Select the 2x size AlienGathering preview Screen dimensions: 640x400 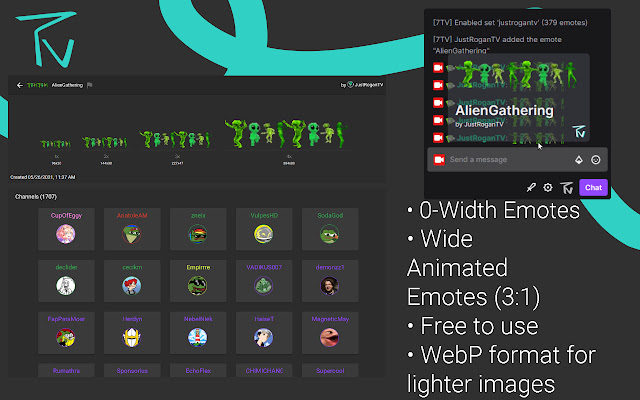105,142
